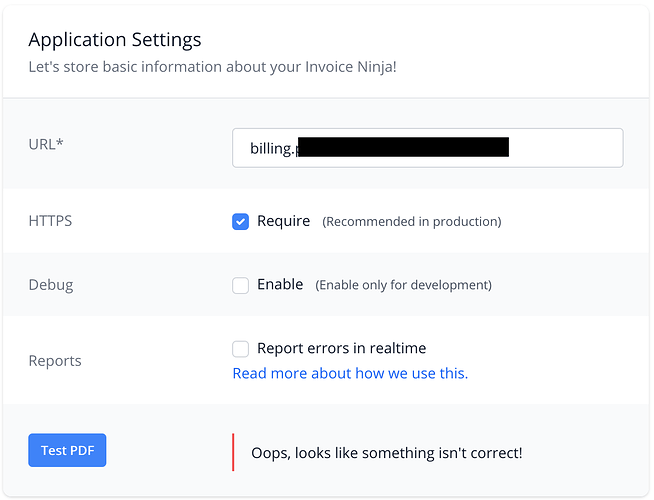The height and width of the screenshot is (500, 654).
Task: Click '(Recommended in production)' hint text
Action: point(412,221)
